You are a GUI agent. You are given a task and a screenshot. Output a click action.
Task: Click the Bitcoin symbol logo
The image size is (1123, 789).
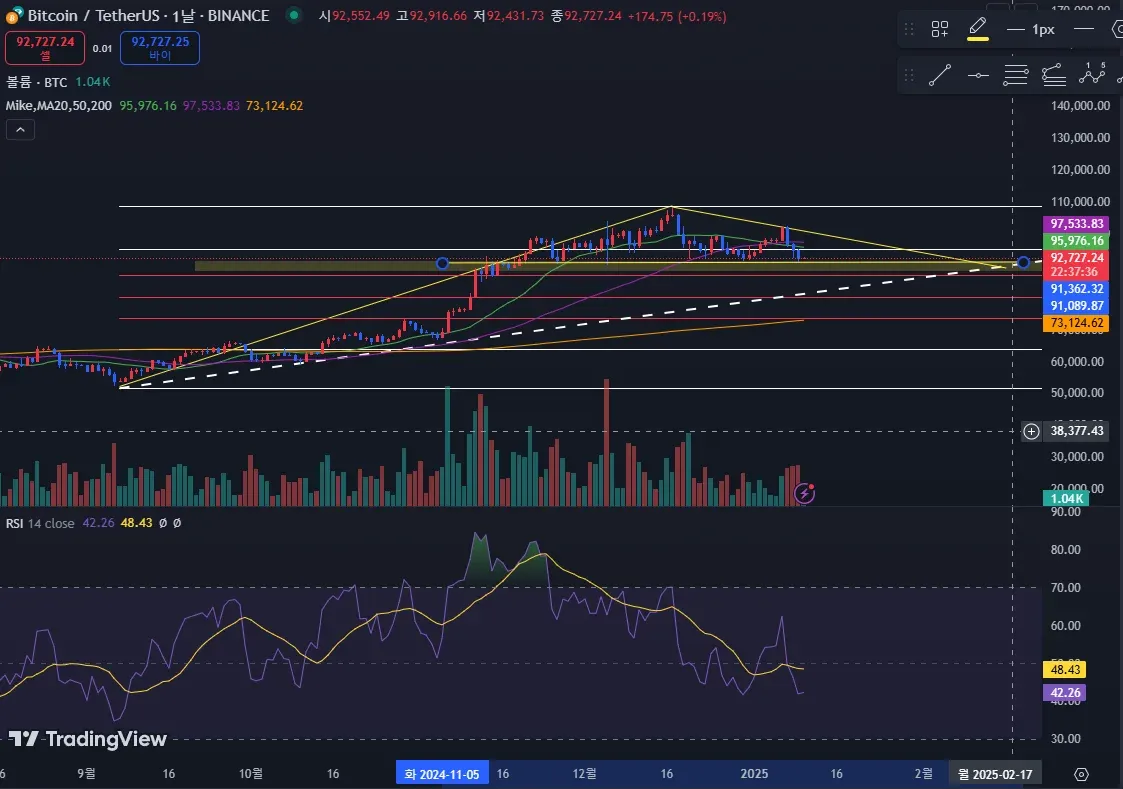click(14, 15)
